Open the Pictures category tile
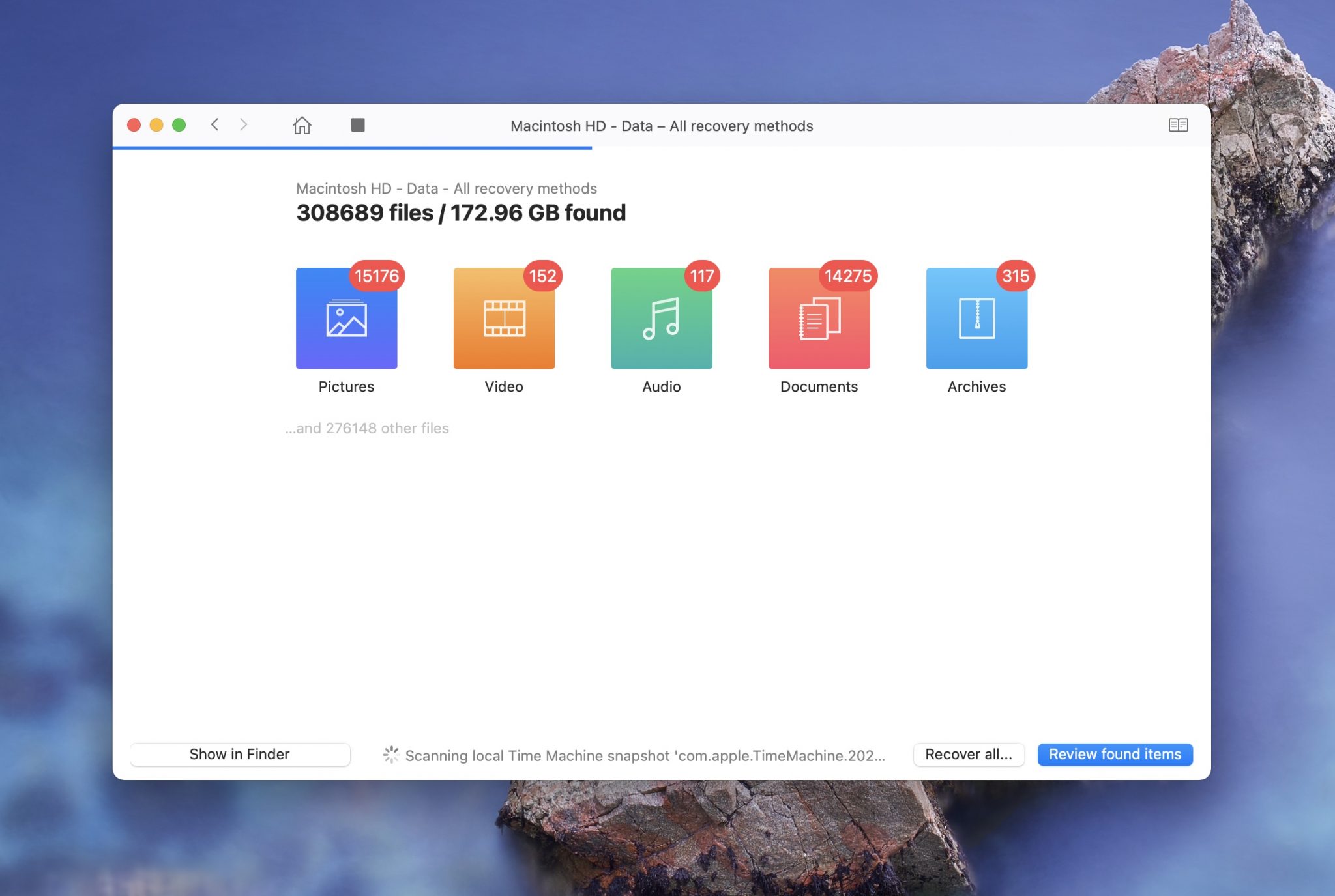Screen dimensions: 1335x896 [x=346, y=319]
